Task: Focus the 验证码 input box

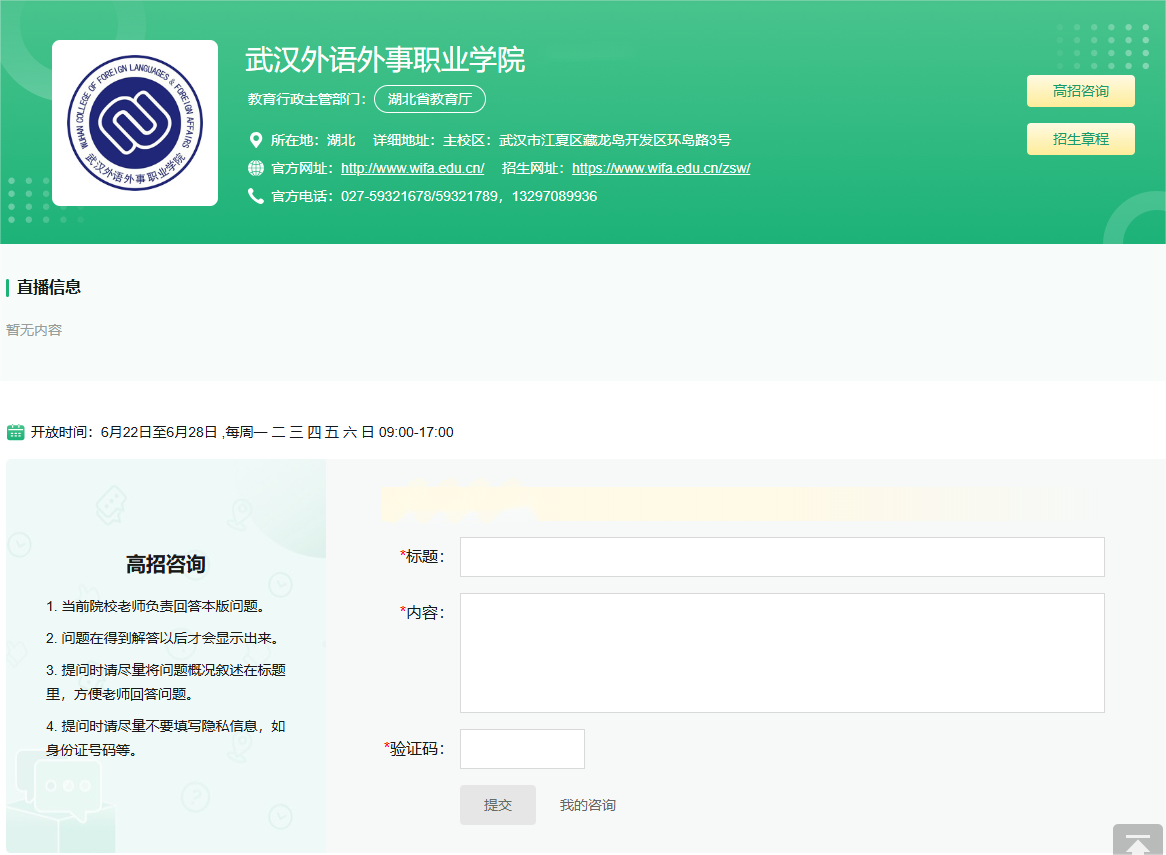Action: pos(521,749)
